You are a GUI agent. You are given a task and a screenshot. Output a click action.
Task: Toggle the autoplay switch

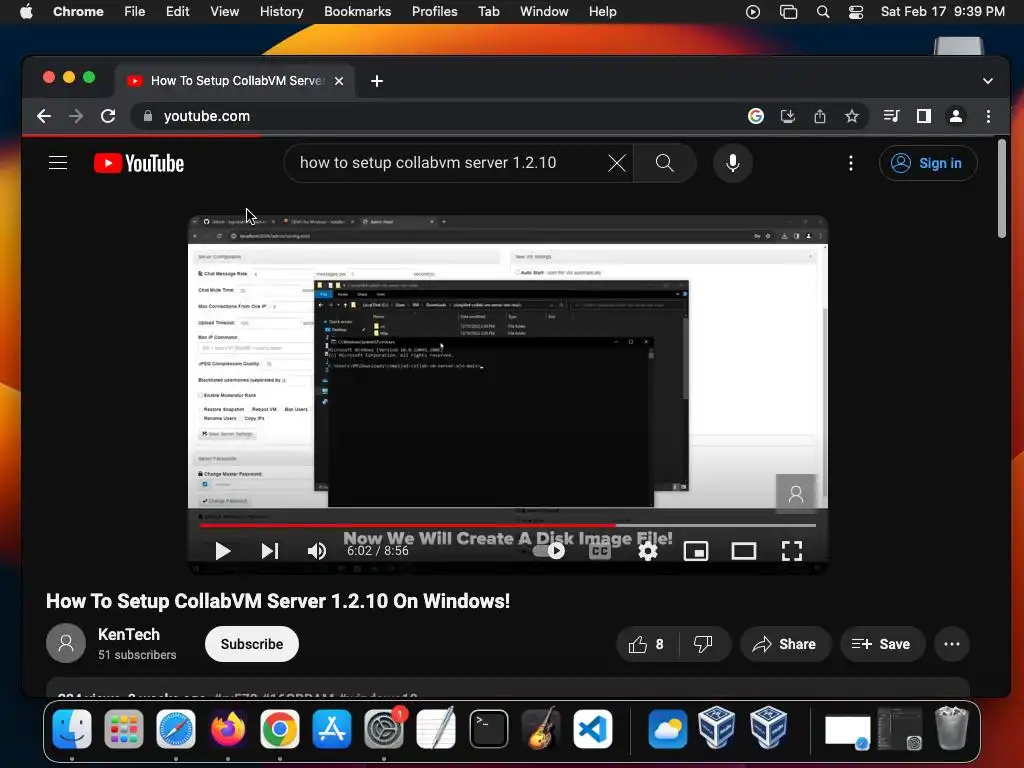pos(549,551)
